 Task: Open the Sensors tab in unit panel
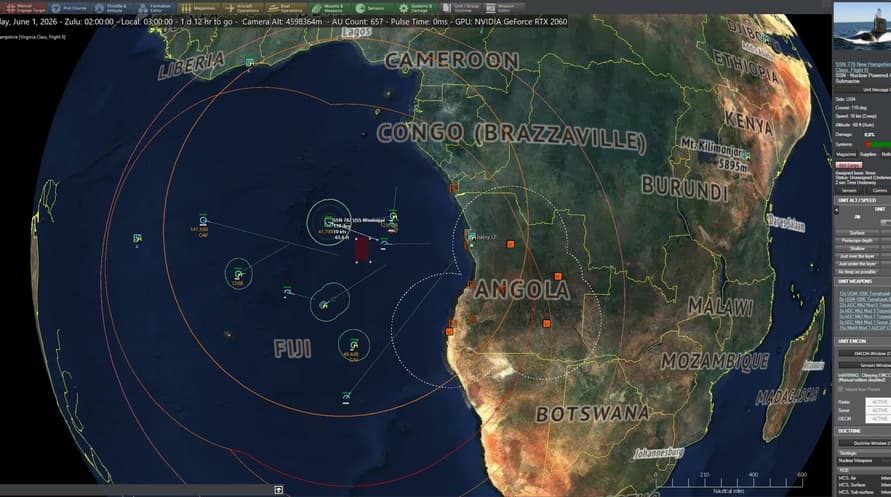point(849,191)
